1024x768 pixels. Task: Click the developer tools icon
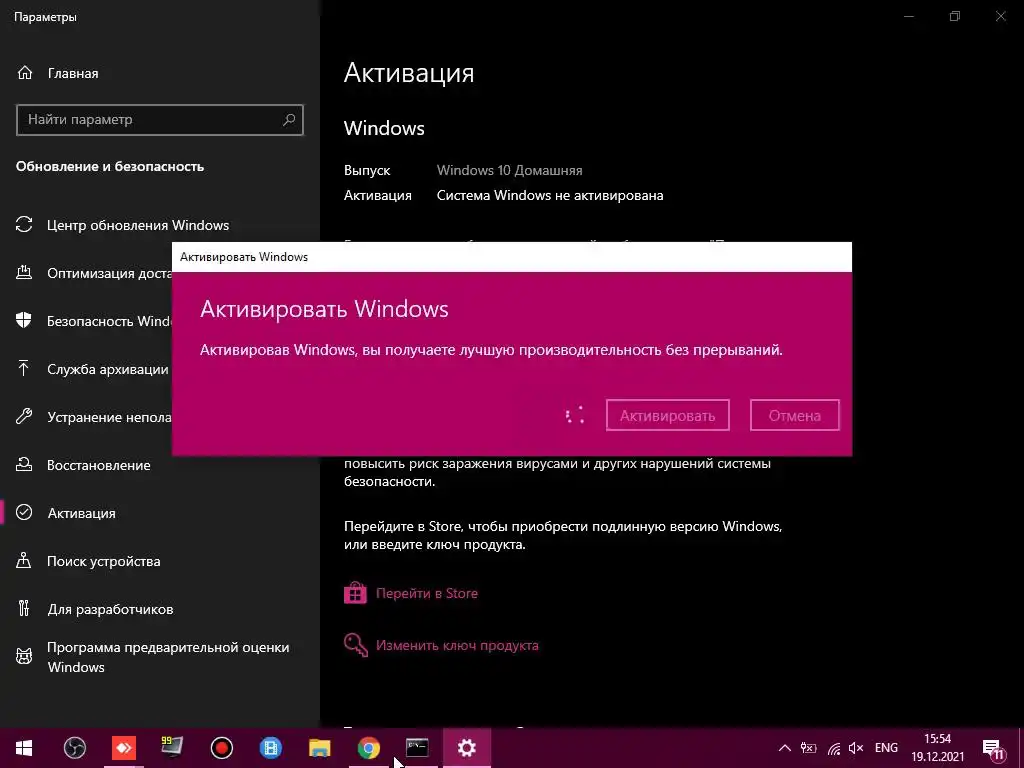click(x=24, y=609)
